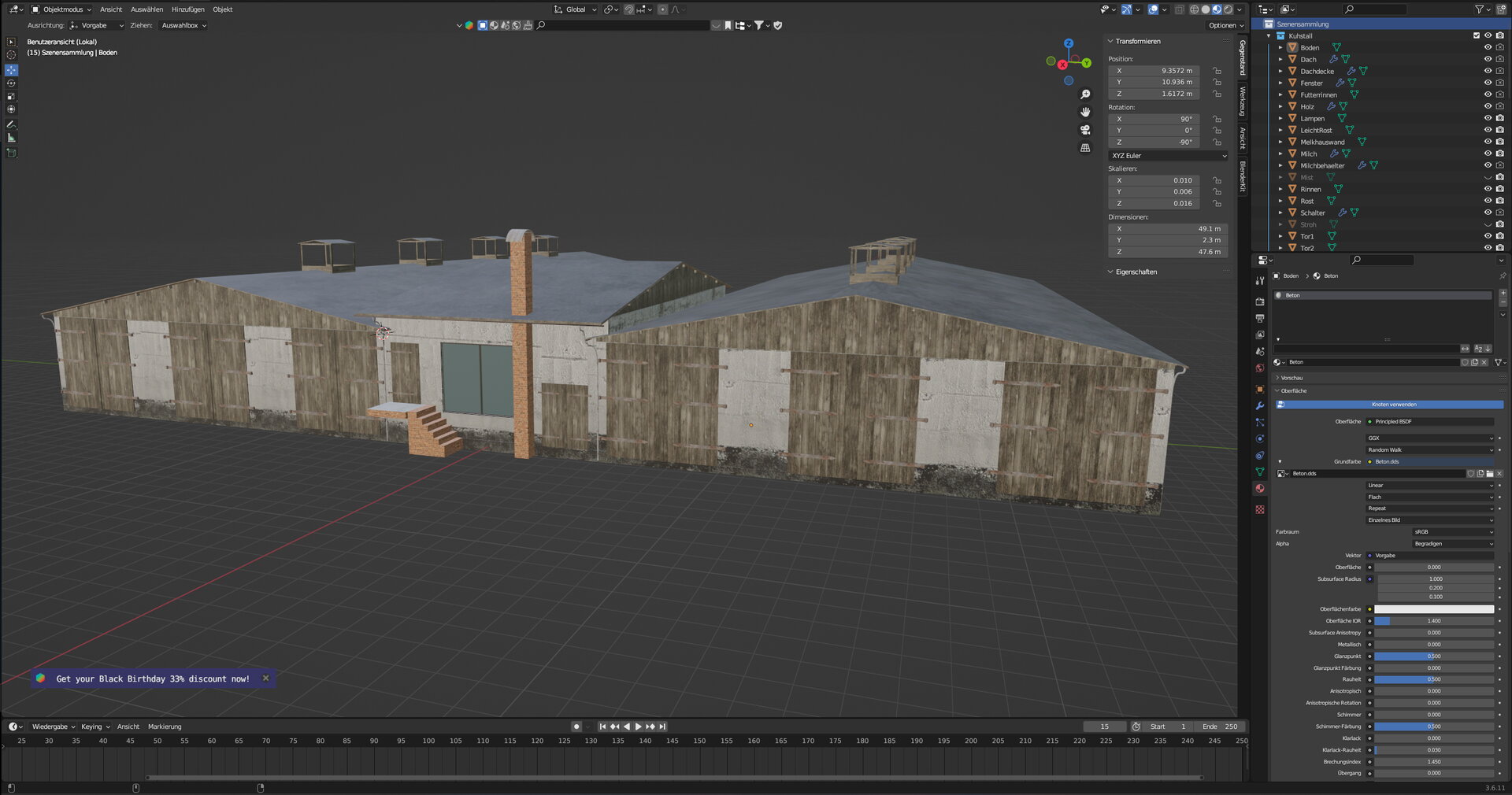The width and height of the screenshot is (1512, 795).
Task: Adjust the Rauheit slider
Action: [1433, 679]
